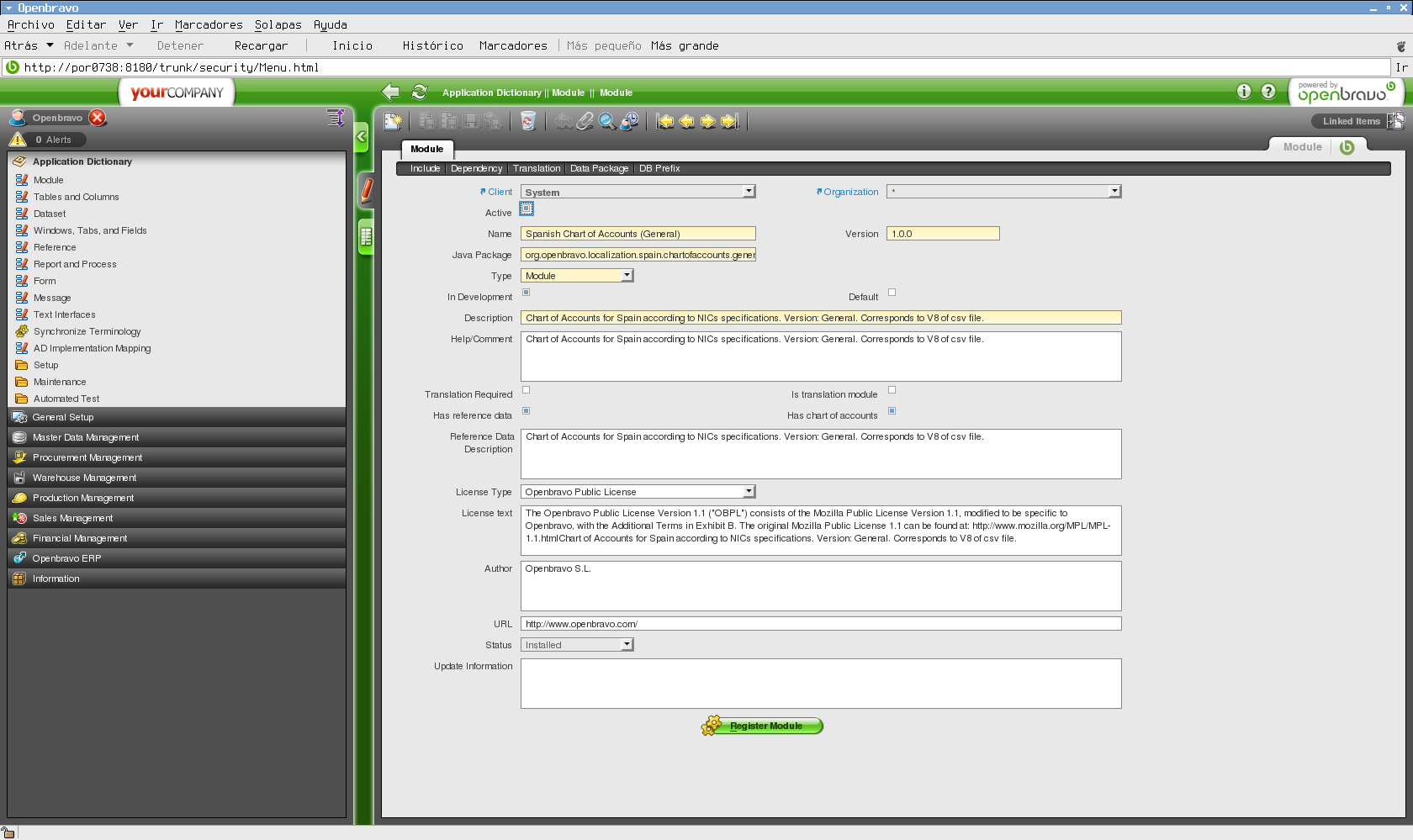
Task: Open the Help question mark icon
Action: (x=1268, y=92)
